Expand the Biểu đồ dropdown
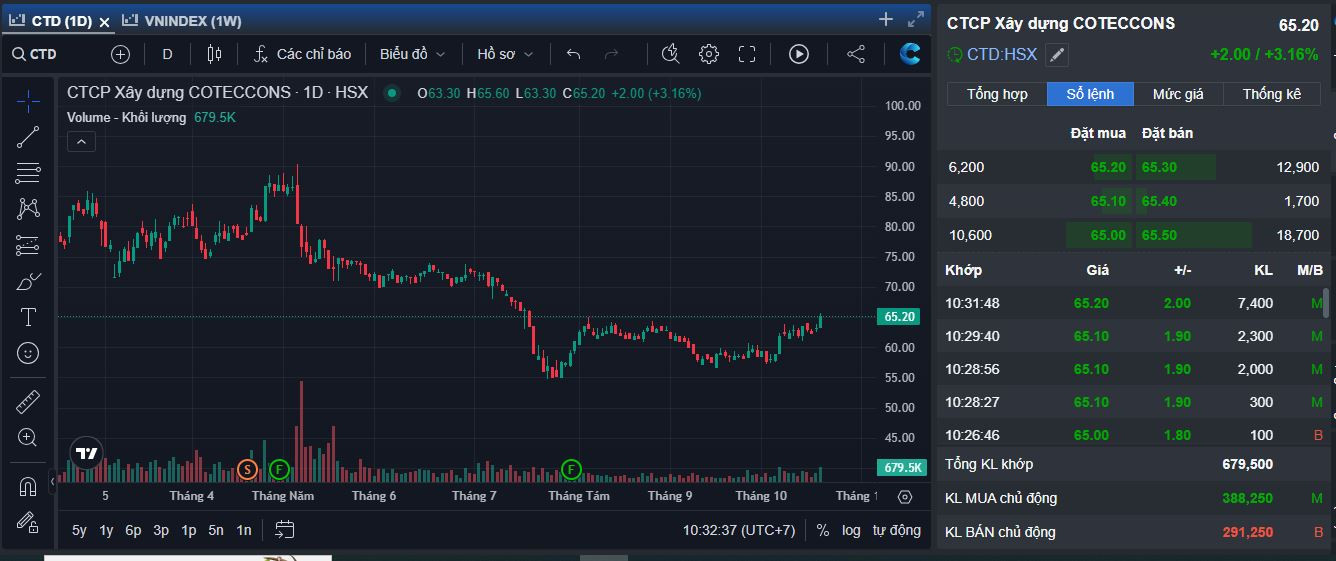The width and height of the screenshot is (1336, 561). 412,54
